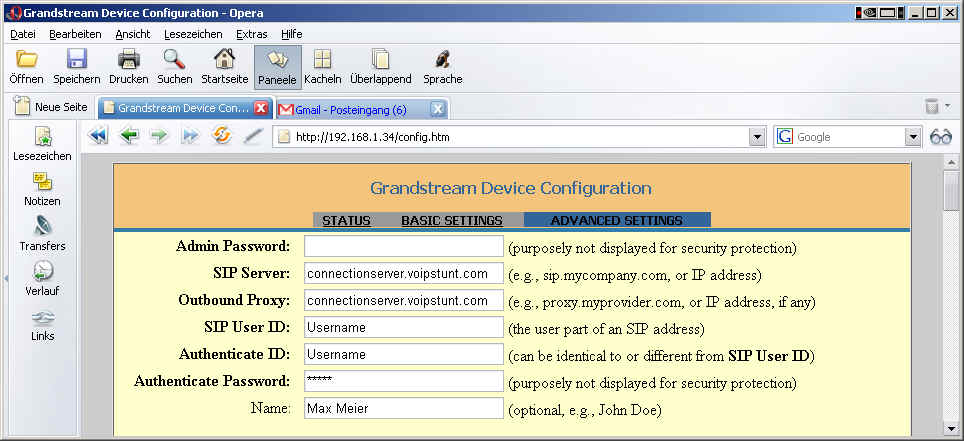Click the Name field with Max Meier
This screenshot has height=441, width=964.
(404, 408)
